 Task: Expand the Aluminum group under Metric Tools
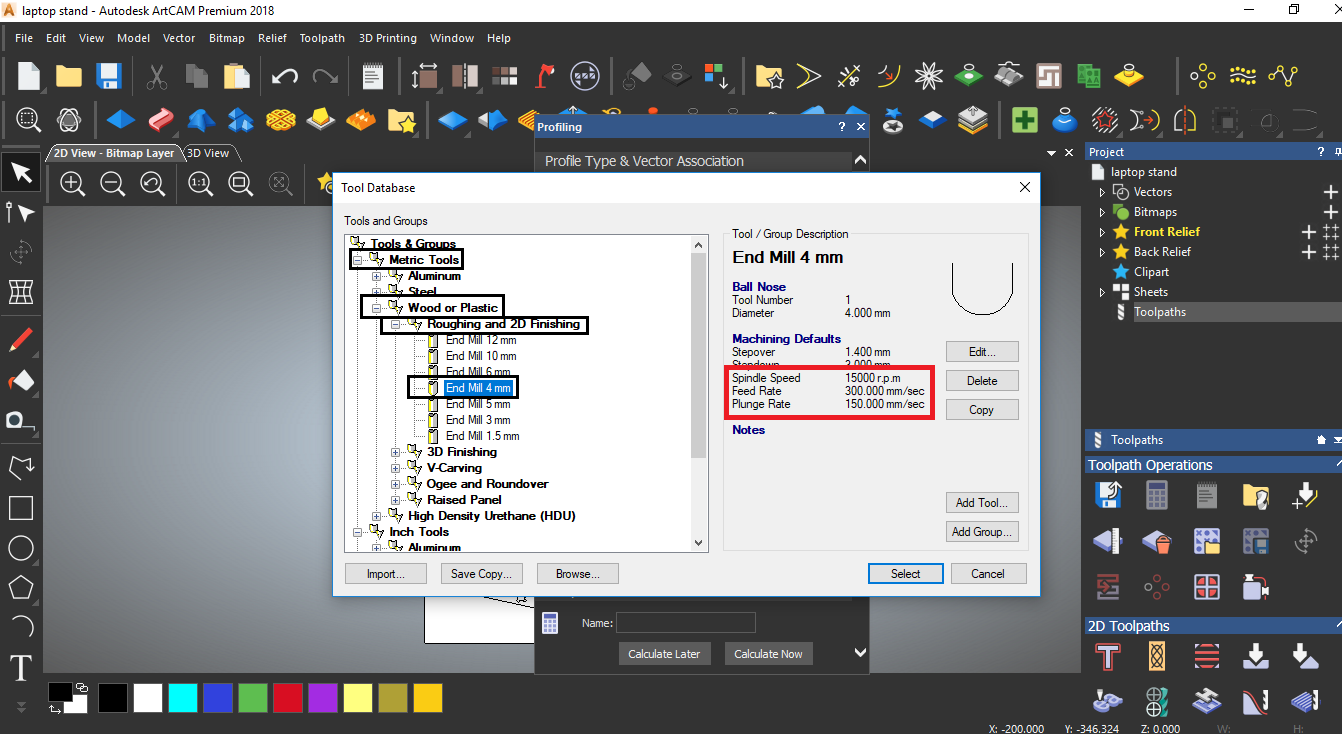click(x=376, y=276)
